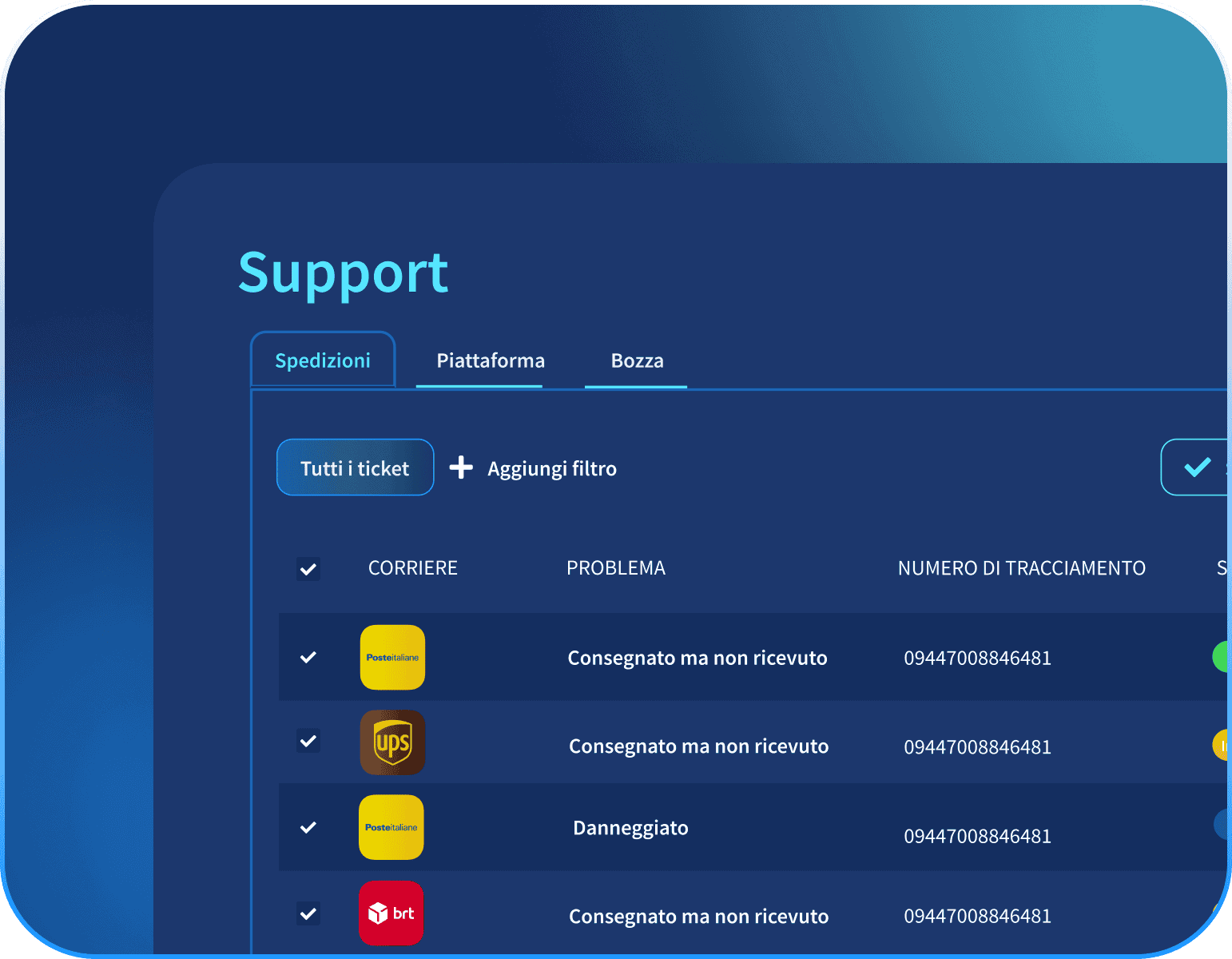Image resolution: width=1232 pixels, height=959 pixels.
Task: Click the NUMERO DI TRACCIAMENTO column header
Action: click(x=1021, y=568)
